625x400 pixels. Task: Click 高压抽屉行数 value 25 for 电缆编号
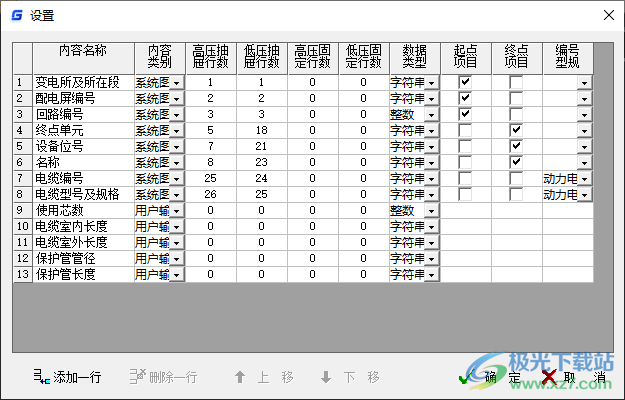point(210,178)
